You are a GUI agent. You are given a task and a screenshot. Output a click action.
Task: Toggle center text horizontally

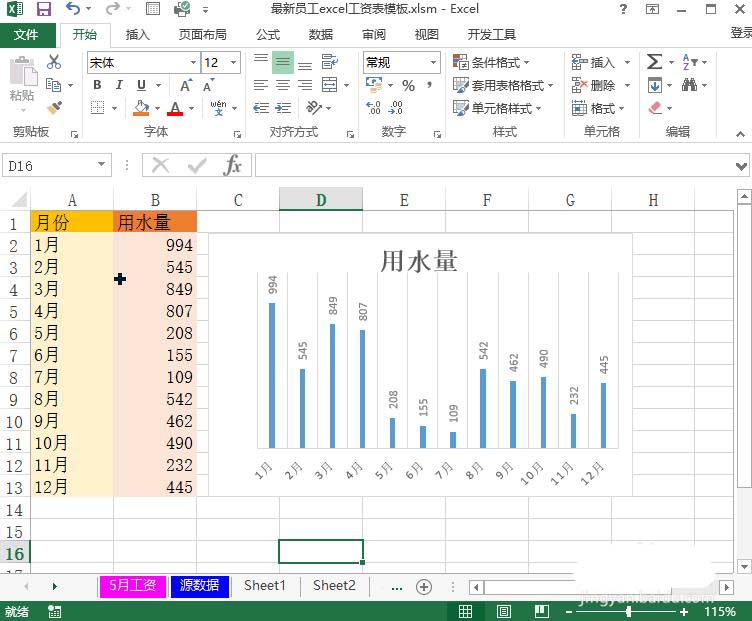283,85
